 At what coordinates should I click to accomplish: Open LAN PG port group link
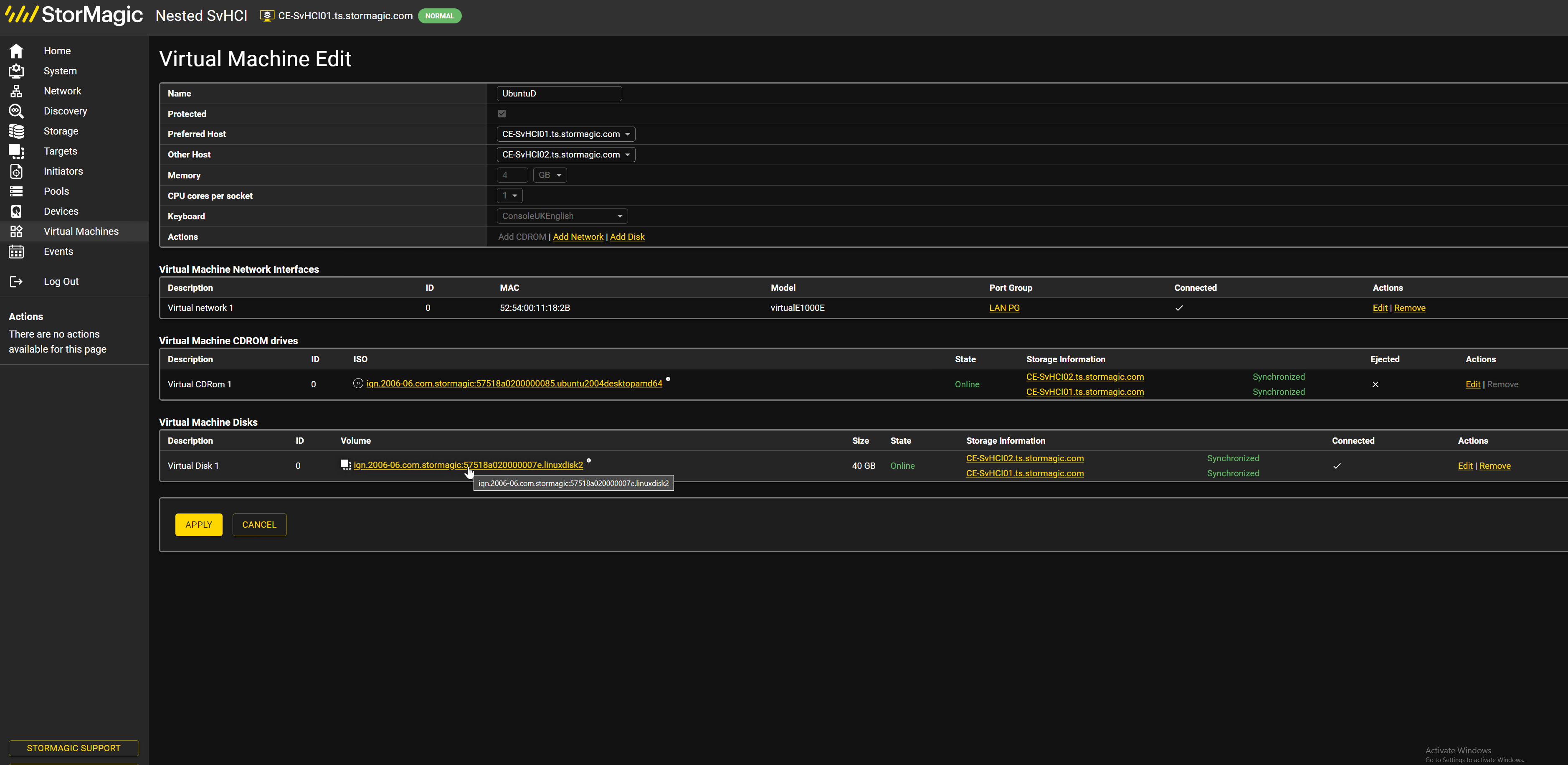pyautogui.click(x=1004, y=308)
